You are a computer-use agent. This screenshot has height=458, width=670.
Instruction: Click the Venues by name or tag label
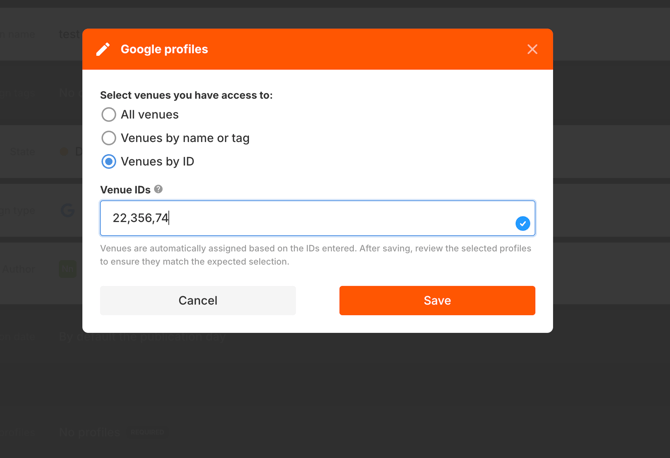(x=185, y=138)
